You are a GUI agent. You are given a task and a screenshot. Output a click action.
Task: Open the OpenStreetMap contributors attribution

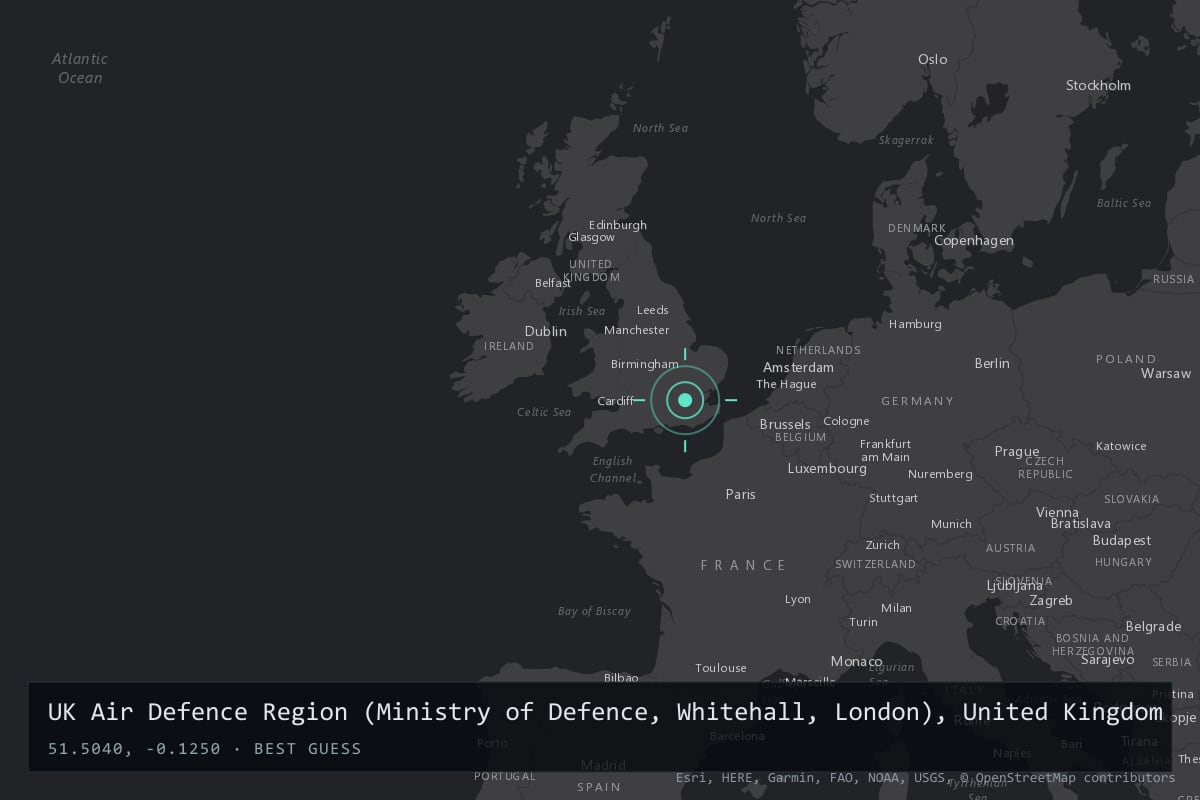point(1067,778)
